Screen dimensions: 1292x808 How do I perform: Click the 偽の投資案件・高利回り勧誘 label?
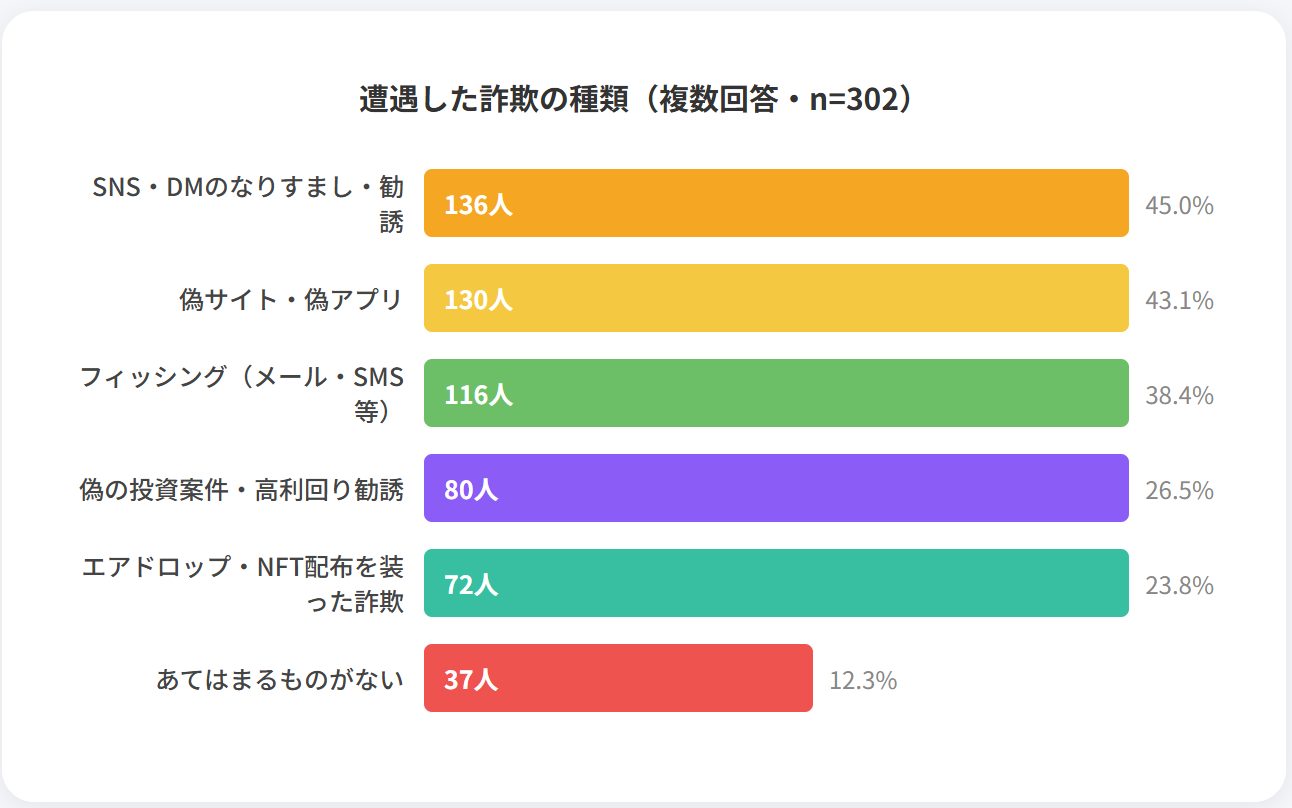point(242,490)
